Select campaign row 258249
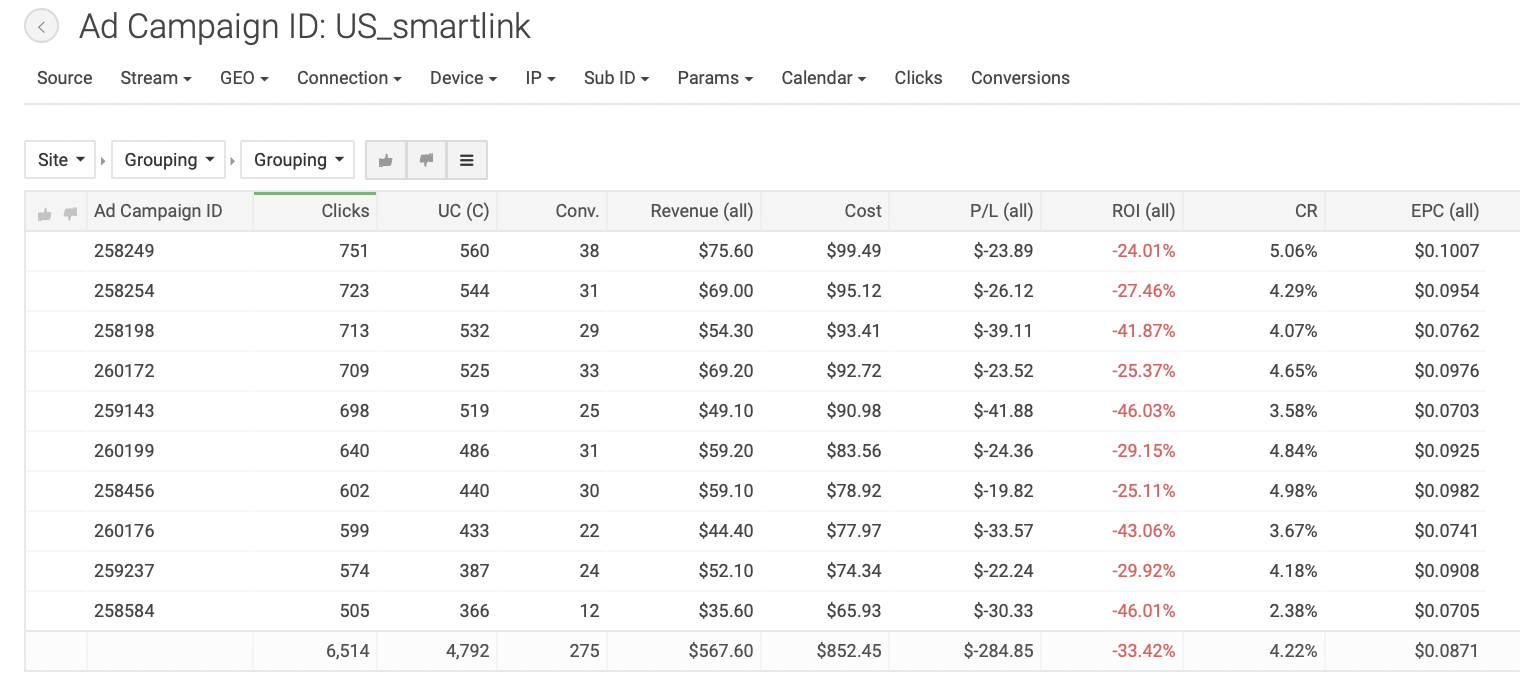 click(x=124, y=251)
